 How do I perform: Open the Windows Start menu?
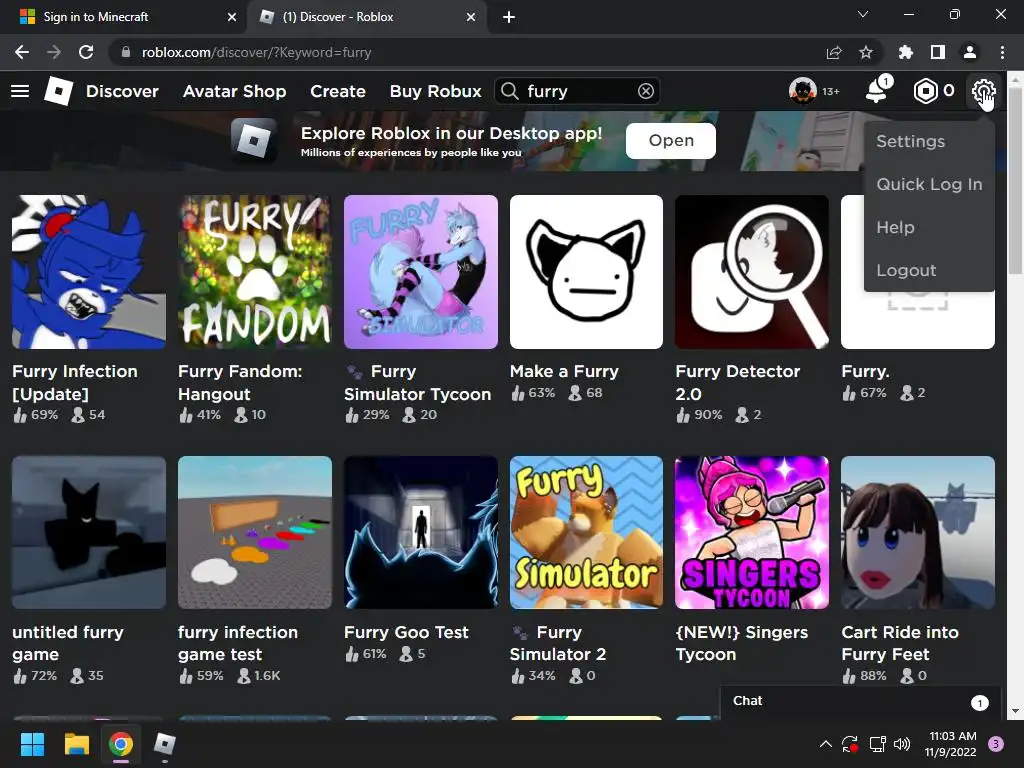pyautogui.click(x=32, y=744)
